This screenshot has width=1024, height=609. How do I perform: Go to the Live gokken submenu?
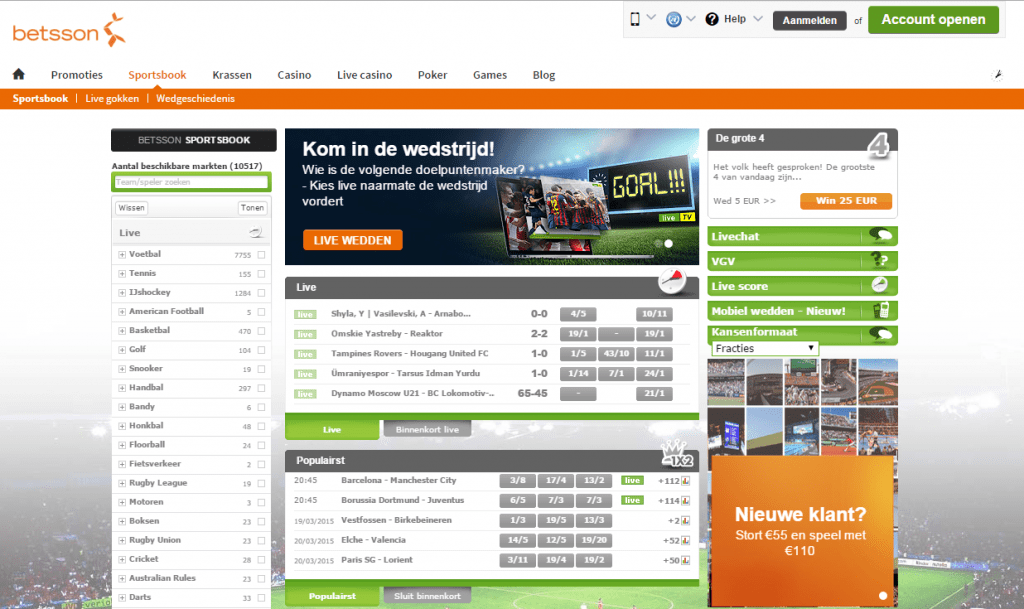tap(112, 99)
